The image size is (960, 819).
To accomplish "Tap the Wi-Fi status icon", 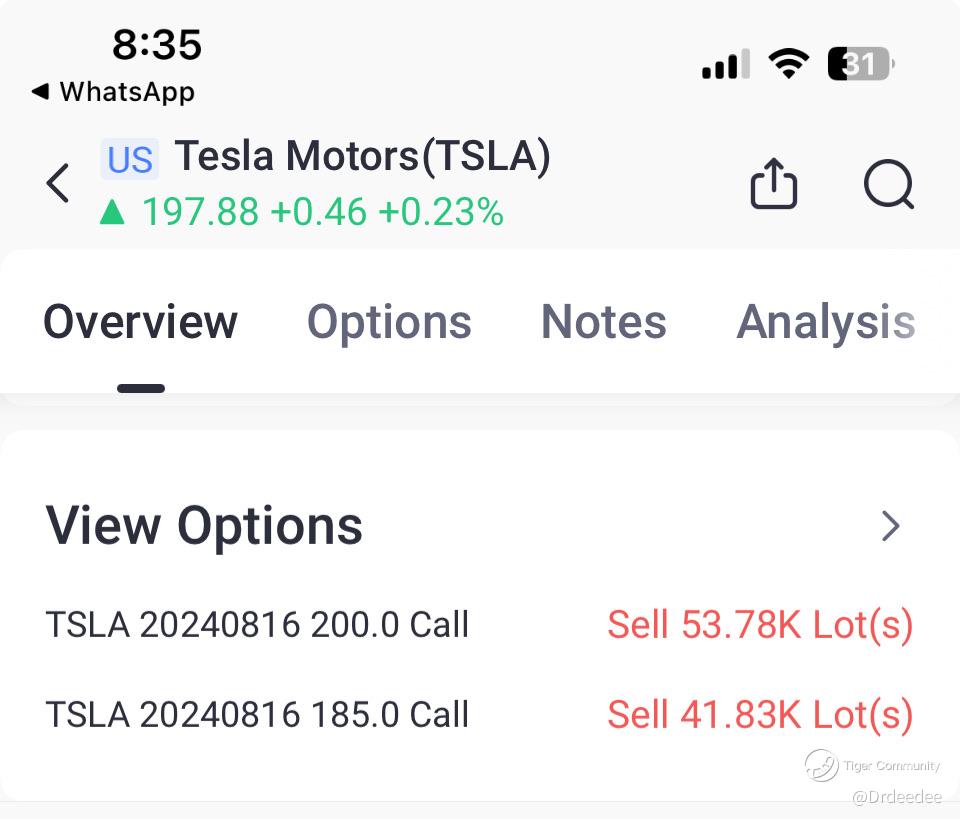I will click(x=788, y=65).
